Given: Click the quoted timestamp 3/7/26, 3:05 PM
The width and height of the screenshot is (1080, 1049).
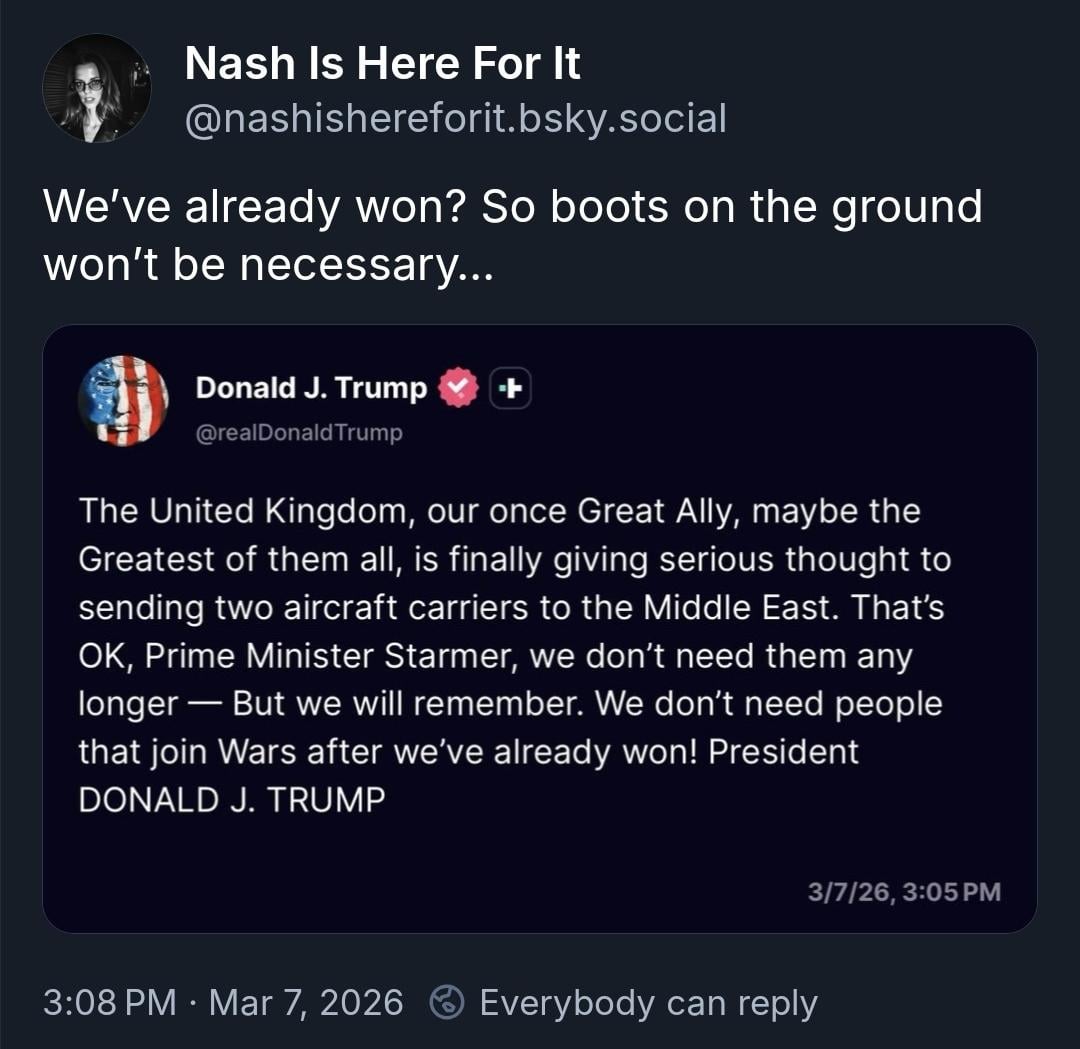Looking at the screenshot, I should (x=904, y=891).
